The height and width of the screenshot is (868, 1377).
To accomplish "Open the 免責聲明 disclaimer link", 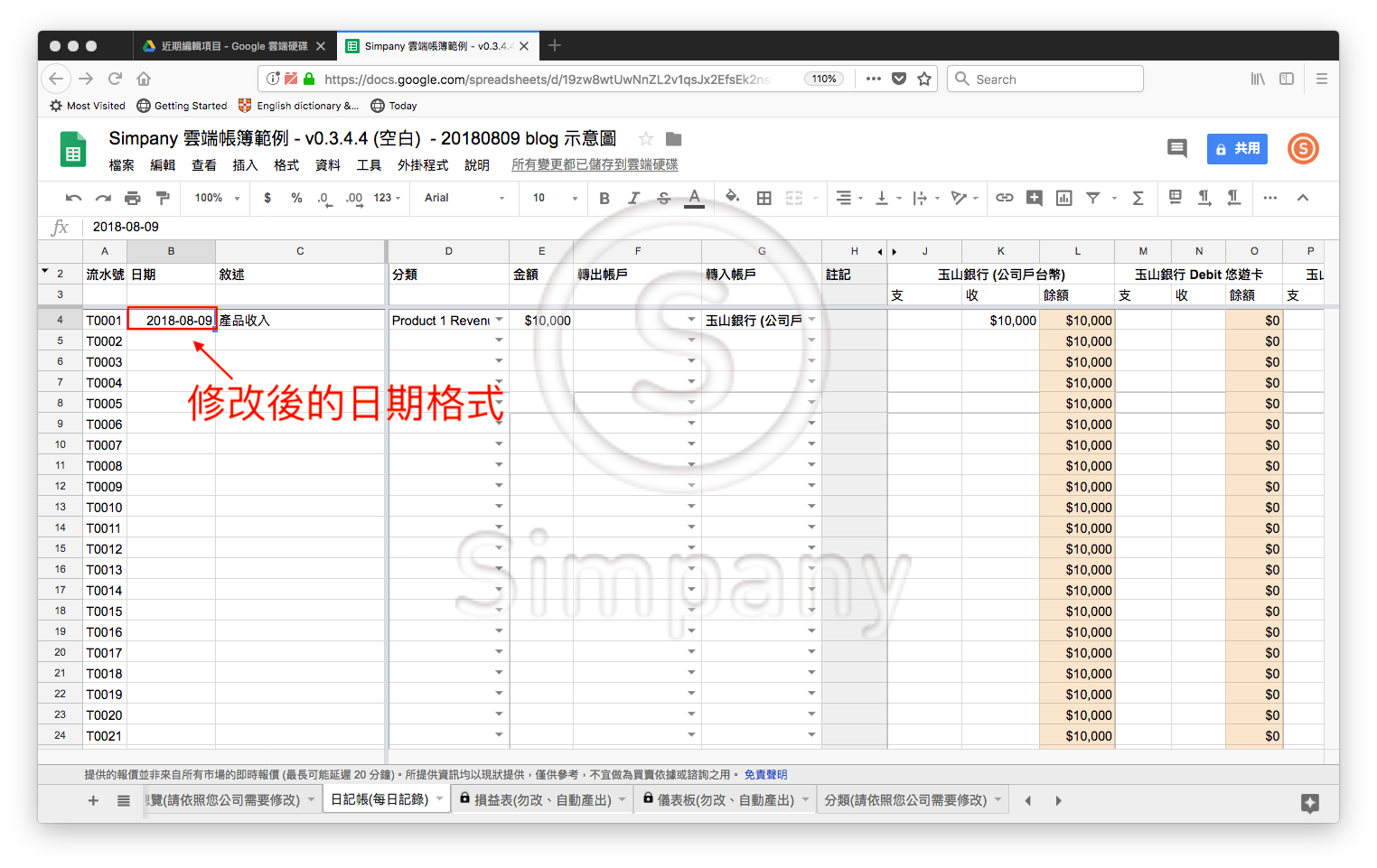I will [x=765, y=774].
